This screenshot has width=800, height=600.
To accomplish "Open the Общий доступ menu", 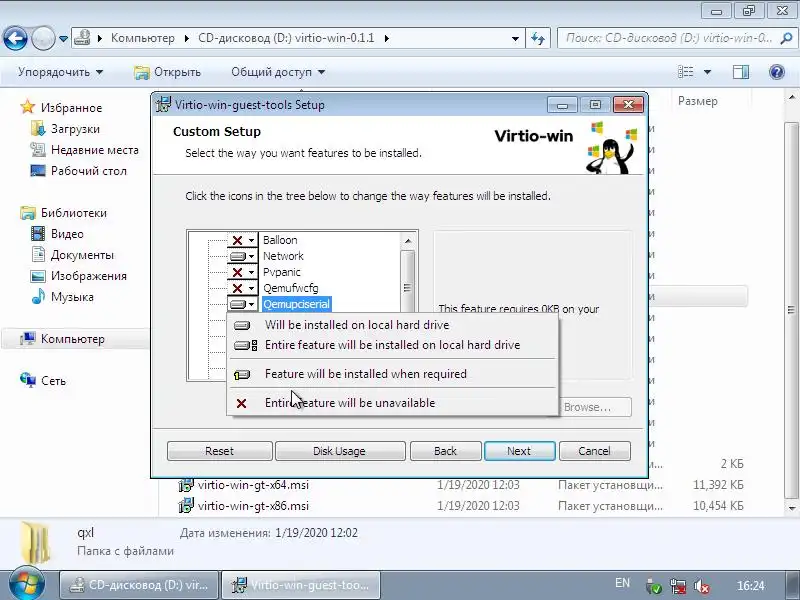I will 278,72.
